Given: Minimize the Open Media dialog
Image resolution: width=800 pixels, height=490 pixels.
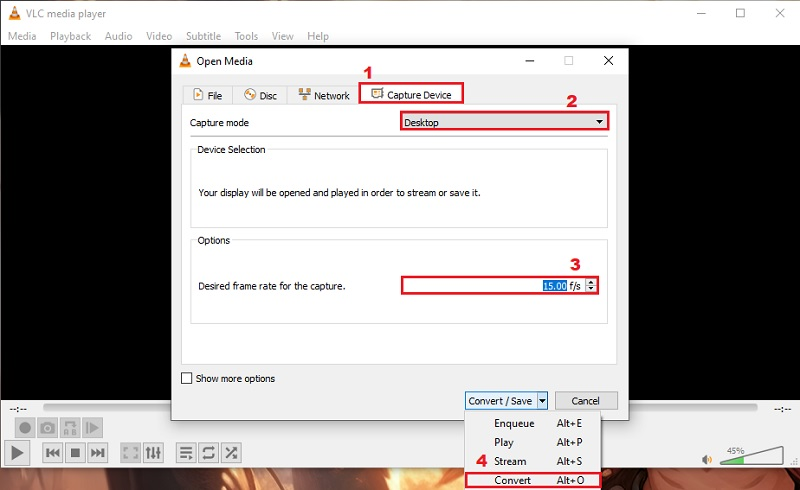Looking at the screenshot, I should click(530, 61).
